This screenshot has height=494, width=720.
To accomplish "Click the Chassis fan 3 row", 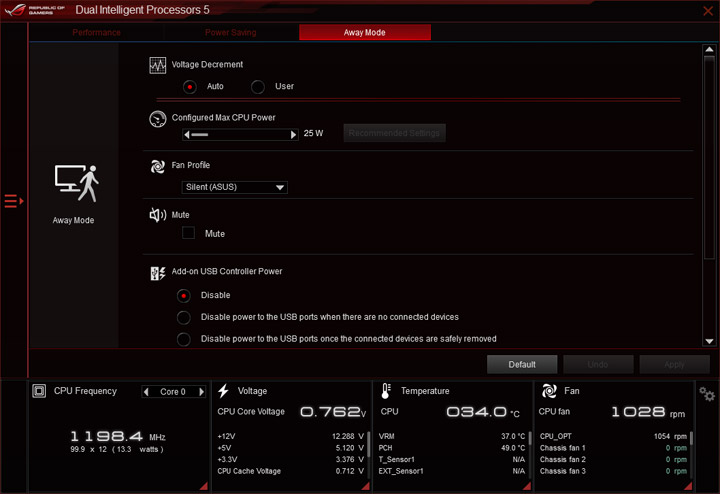I will [613, 471].
